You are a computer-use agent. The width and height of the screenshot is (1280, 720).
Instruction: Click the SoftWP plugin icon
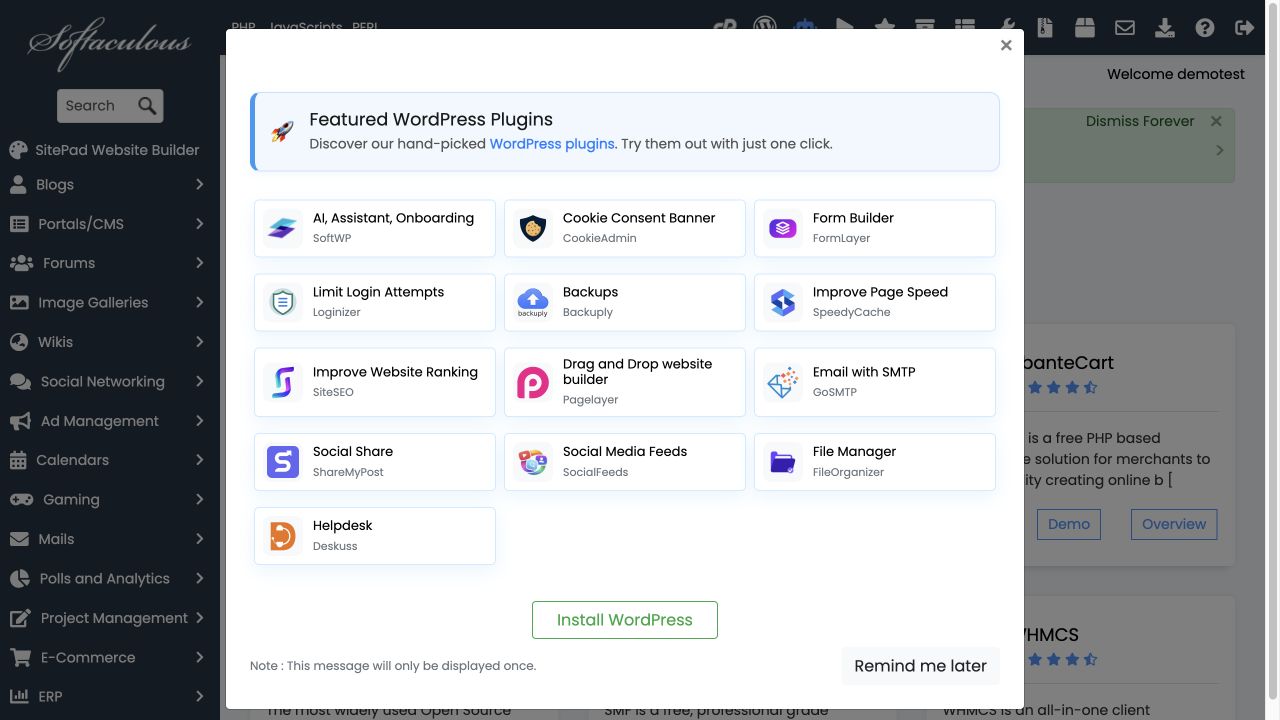283,229
